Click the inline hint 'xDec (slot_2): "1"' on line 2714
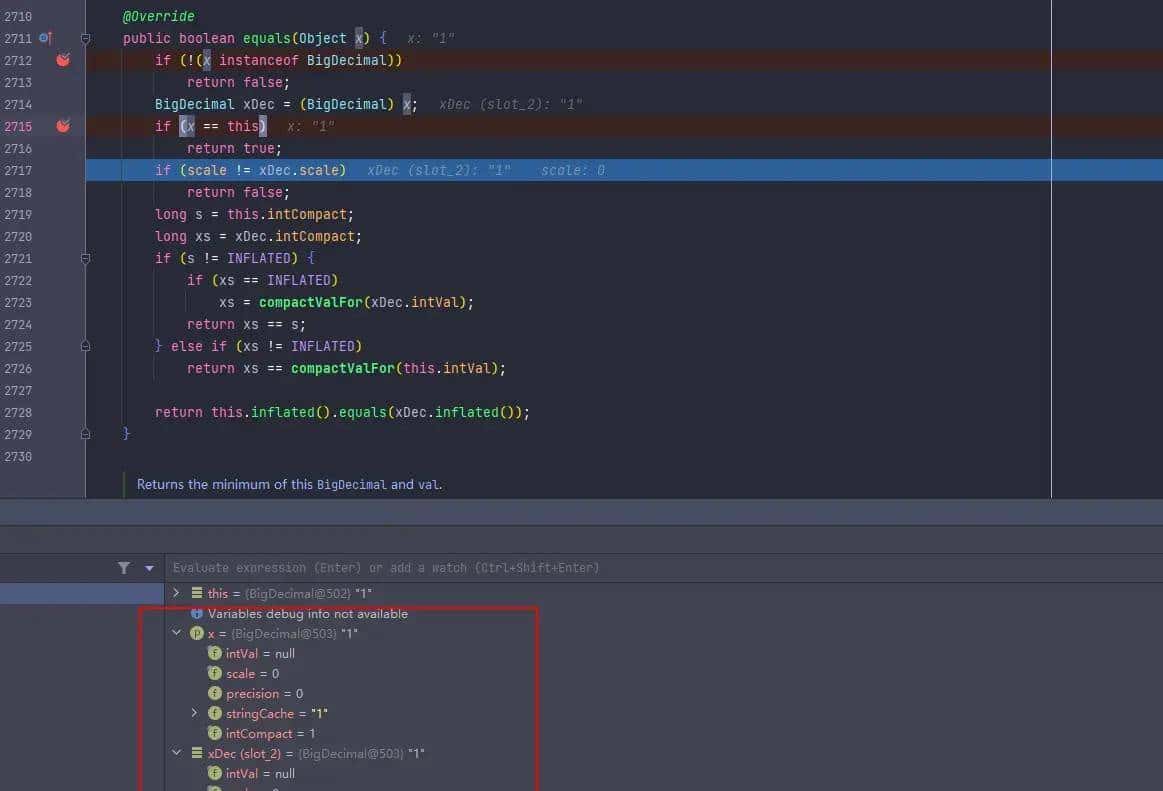The image size is (1163, 791). [510, 105]
